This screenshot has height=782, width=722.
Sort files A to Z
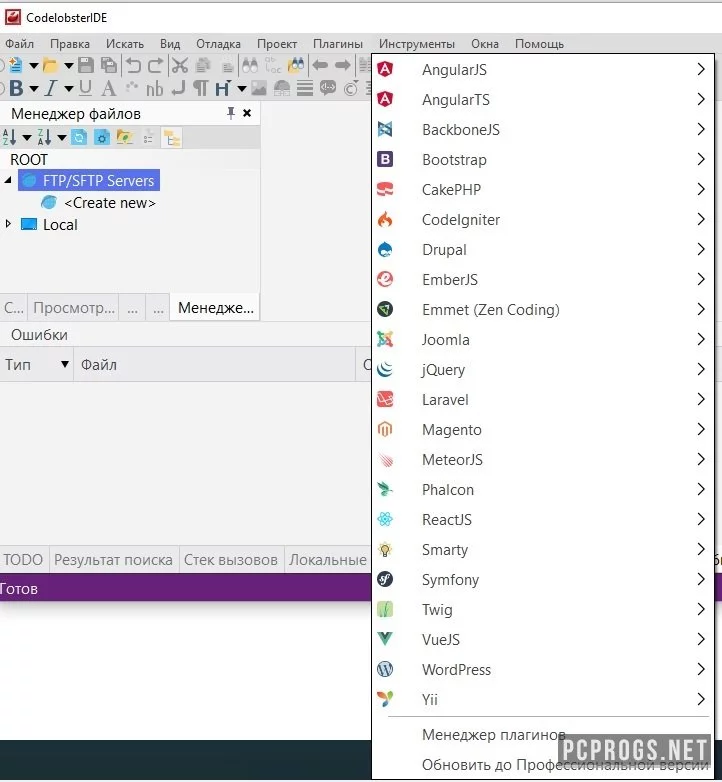coord(9,137)
